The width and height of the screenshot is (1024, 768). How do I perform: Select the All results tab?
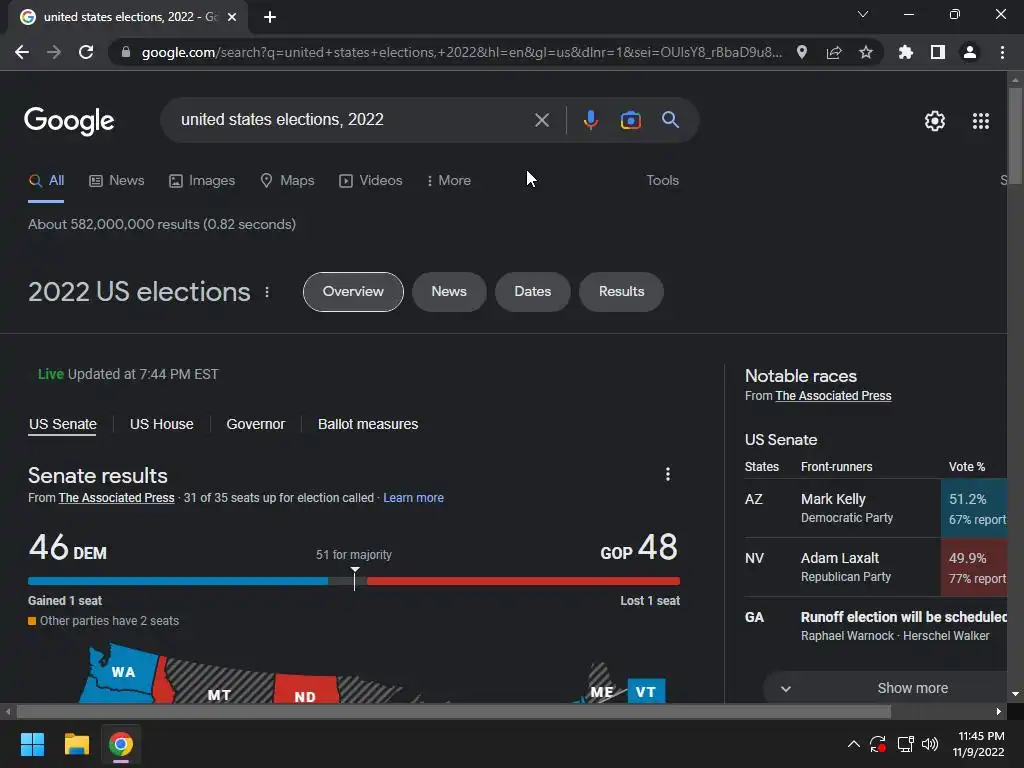[46, 180]
